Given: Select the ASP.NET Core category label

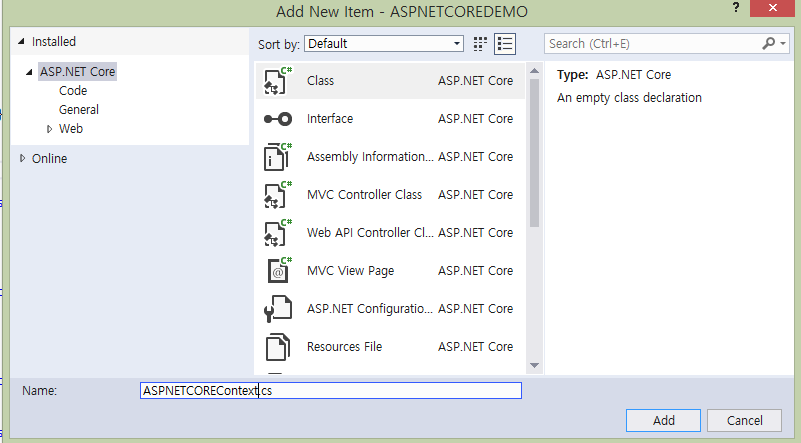Looking at the screenshot, I should 78,72.
